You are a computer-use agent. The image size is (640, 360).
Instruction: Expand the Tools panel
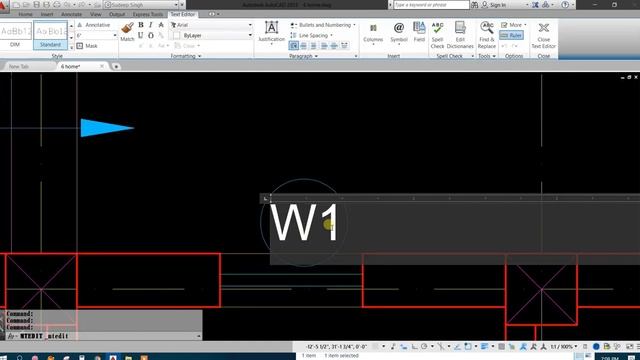point(487,56)
